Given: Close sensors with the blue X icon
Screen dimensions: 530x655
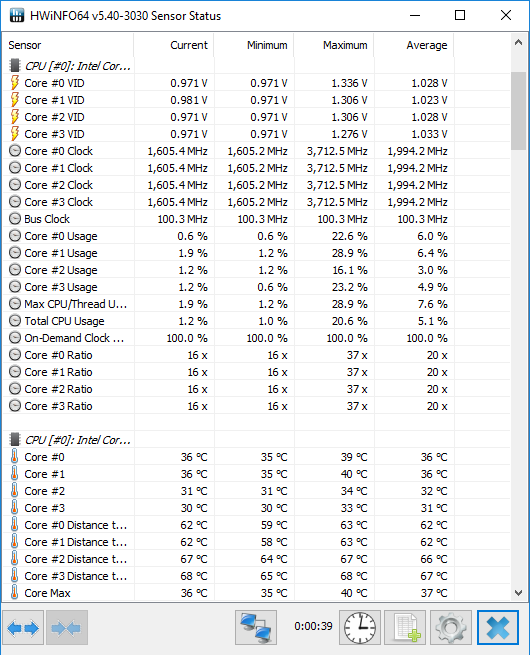Looking at the screenshot, I should (497, 627).
